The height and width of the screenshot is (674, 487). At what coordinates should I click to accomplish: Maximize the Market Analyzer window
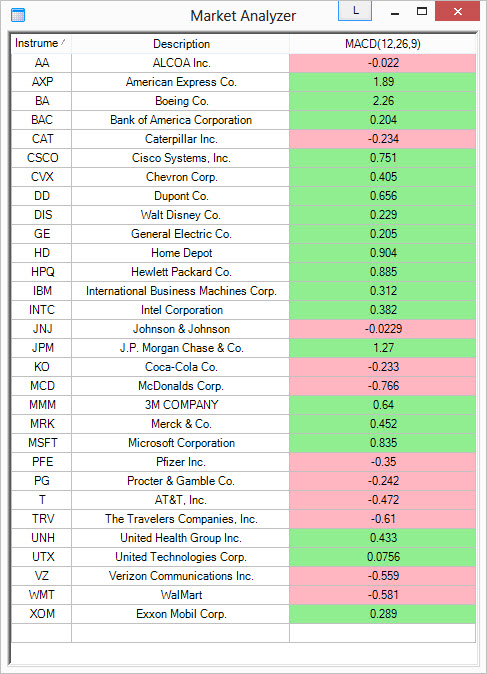tap(422, 12)
